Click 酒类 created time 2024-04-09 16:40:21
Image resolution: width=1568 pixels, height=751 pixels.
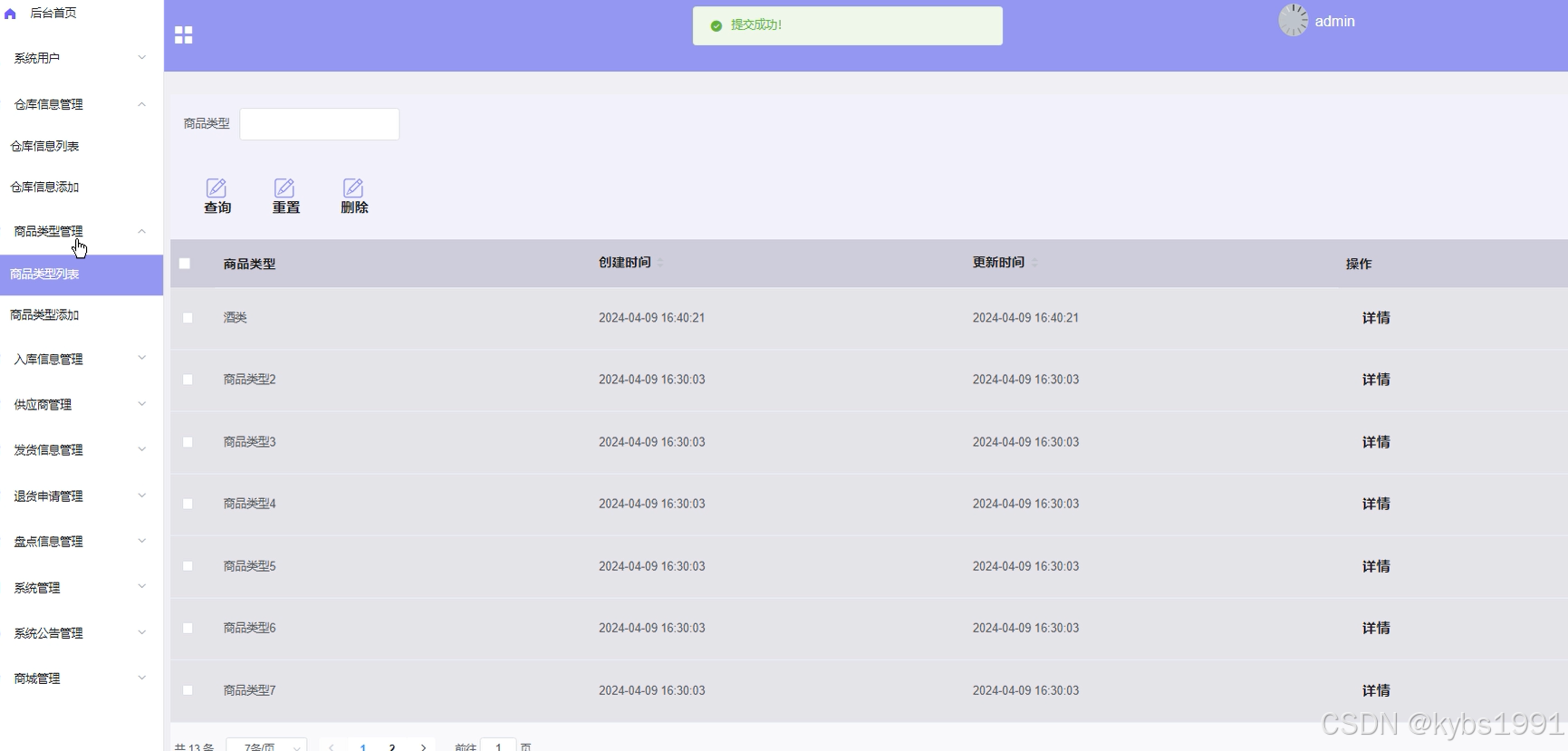[x=651, y=318]
